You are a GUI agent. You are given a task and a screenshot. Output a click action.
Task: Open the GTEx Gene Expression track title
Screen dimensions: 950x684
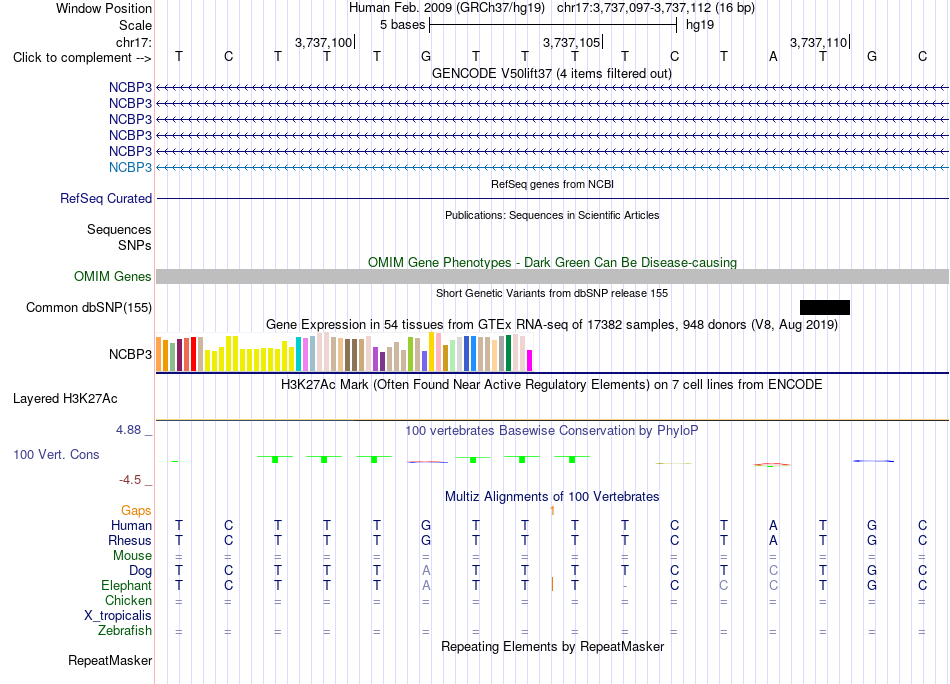[x=552, y=325]
